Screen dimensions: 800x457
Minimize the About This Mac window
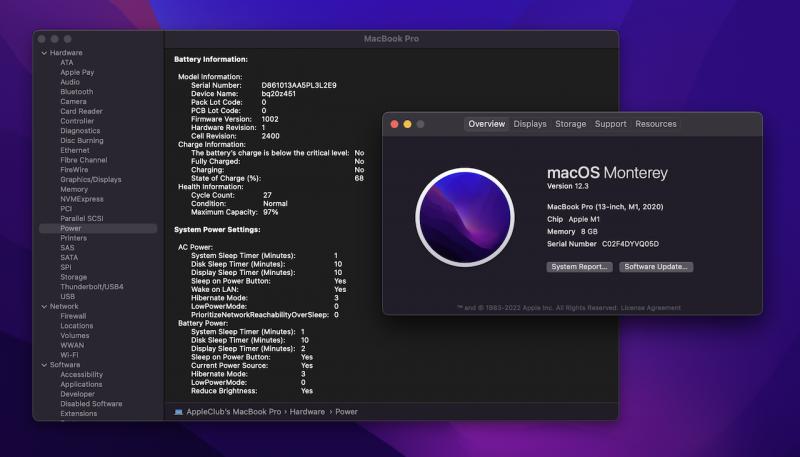(407, 124)
